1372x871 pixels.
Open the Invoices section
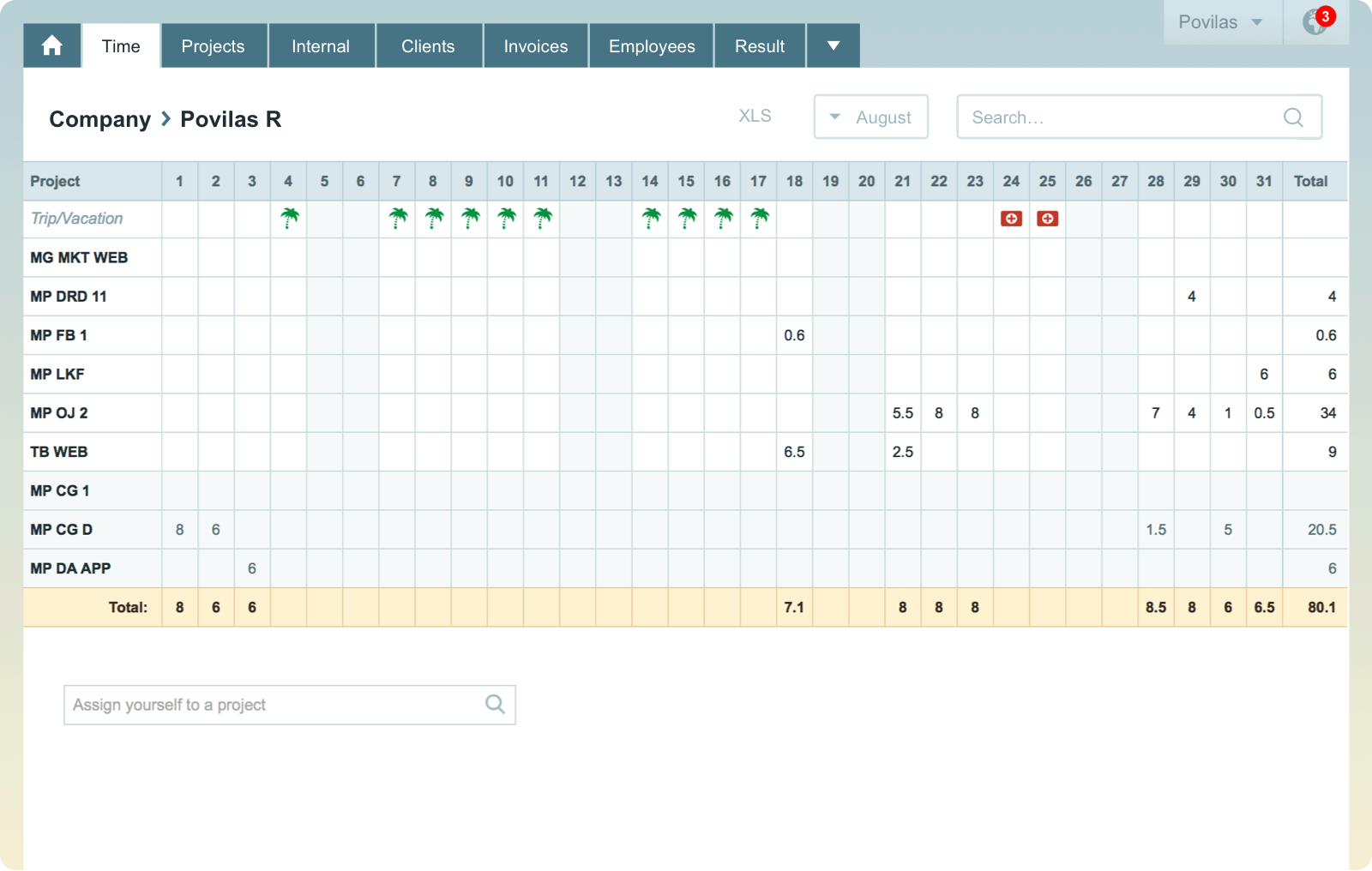(535, 45)
